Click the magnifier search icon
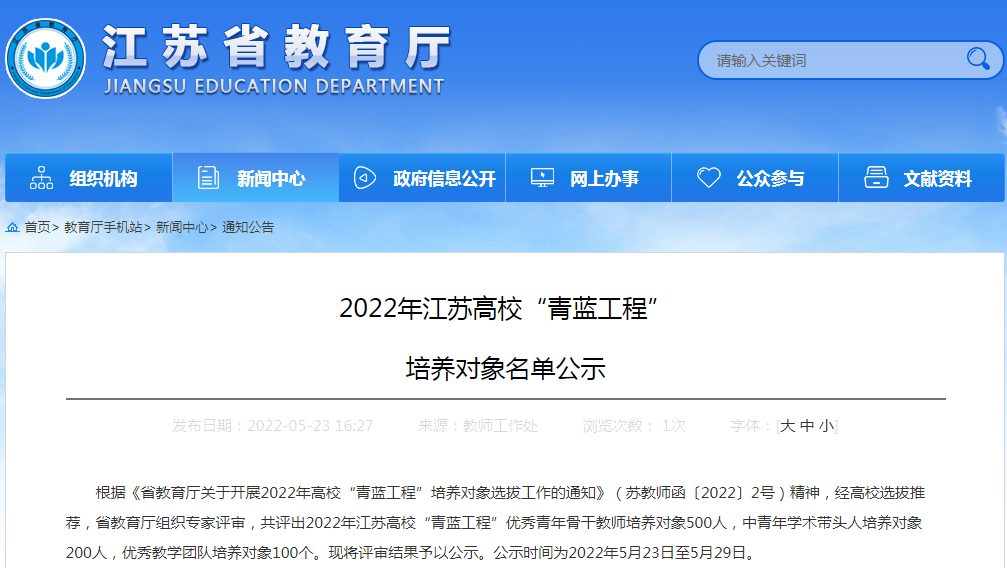The height and width of the screenshot is (568, 1007). tap(977, 59)
